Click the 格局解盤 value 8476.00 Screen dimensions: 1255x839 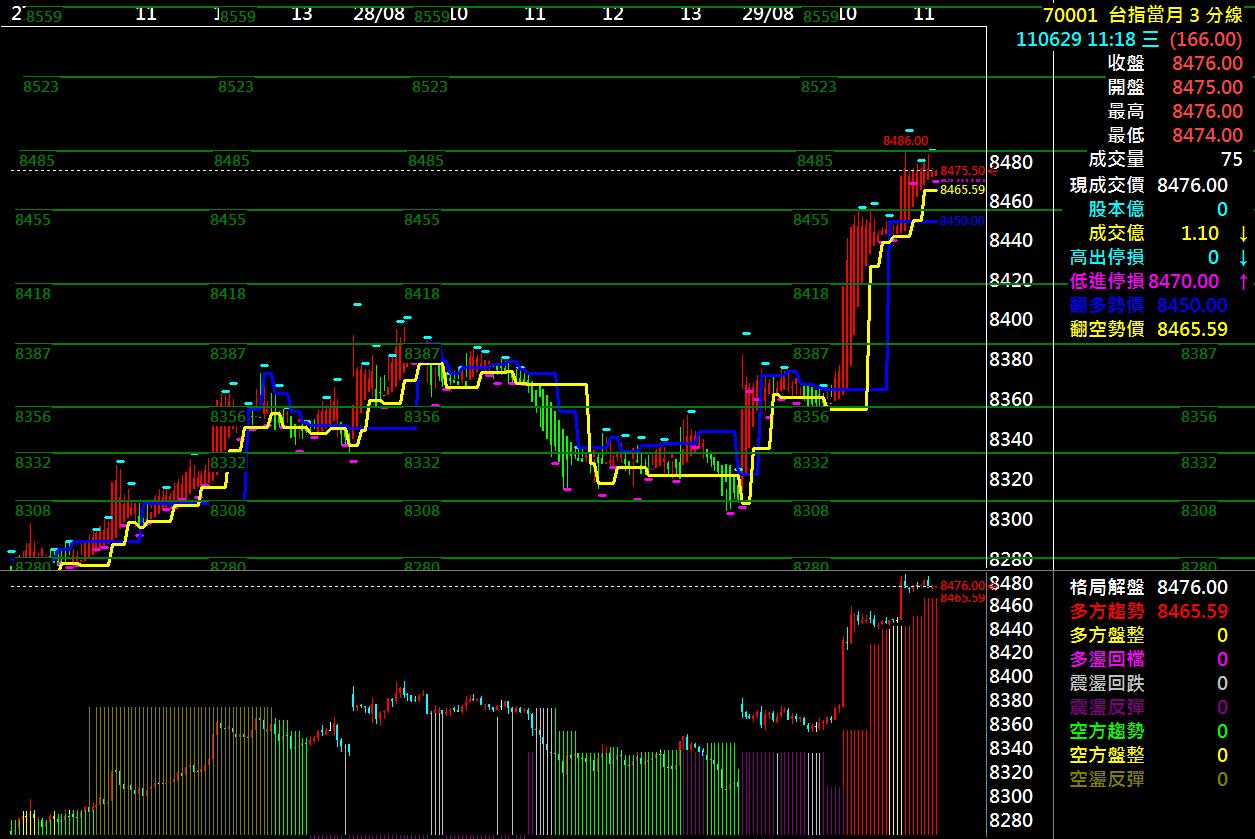(x=1192, y=587)
